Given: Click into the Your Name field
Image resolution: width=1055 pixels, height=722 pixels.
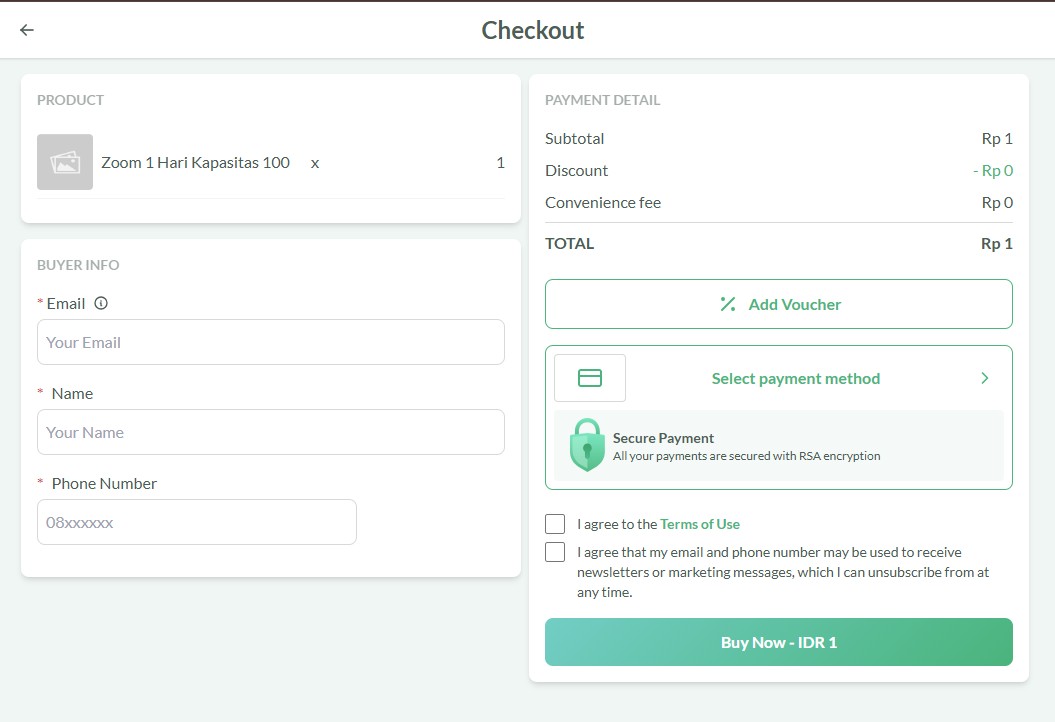Looking at the screenshot, I should click(x=271, y=432).
